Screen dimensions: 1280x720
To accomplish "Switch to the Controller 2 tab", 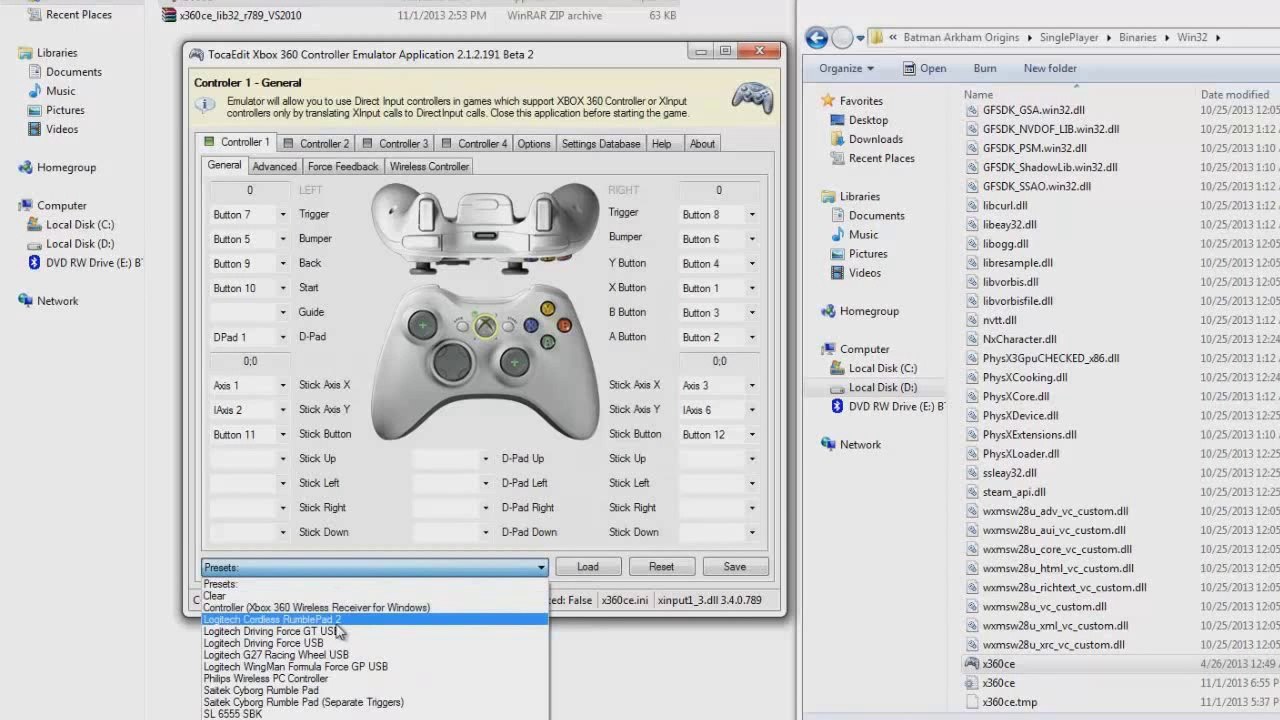I will tap(316, 144).
